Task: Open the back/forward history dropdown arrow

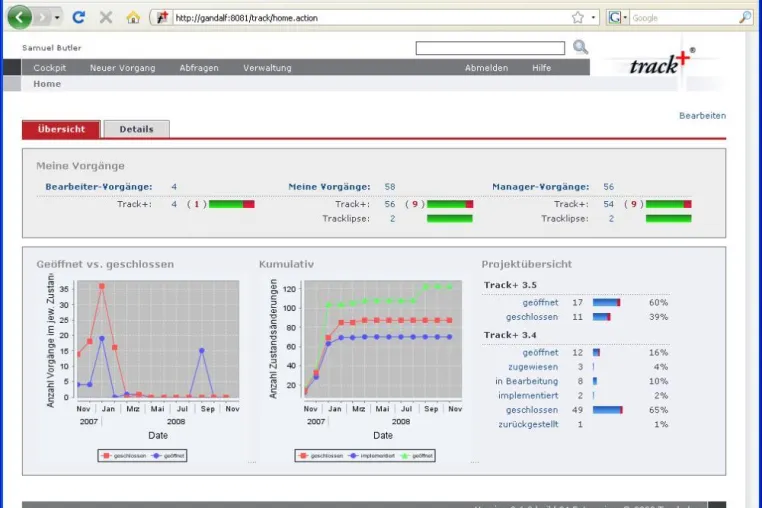Action: pos(57,18)
